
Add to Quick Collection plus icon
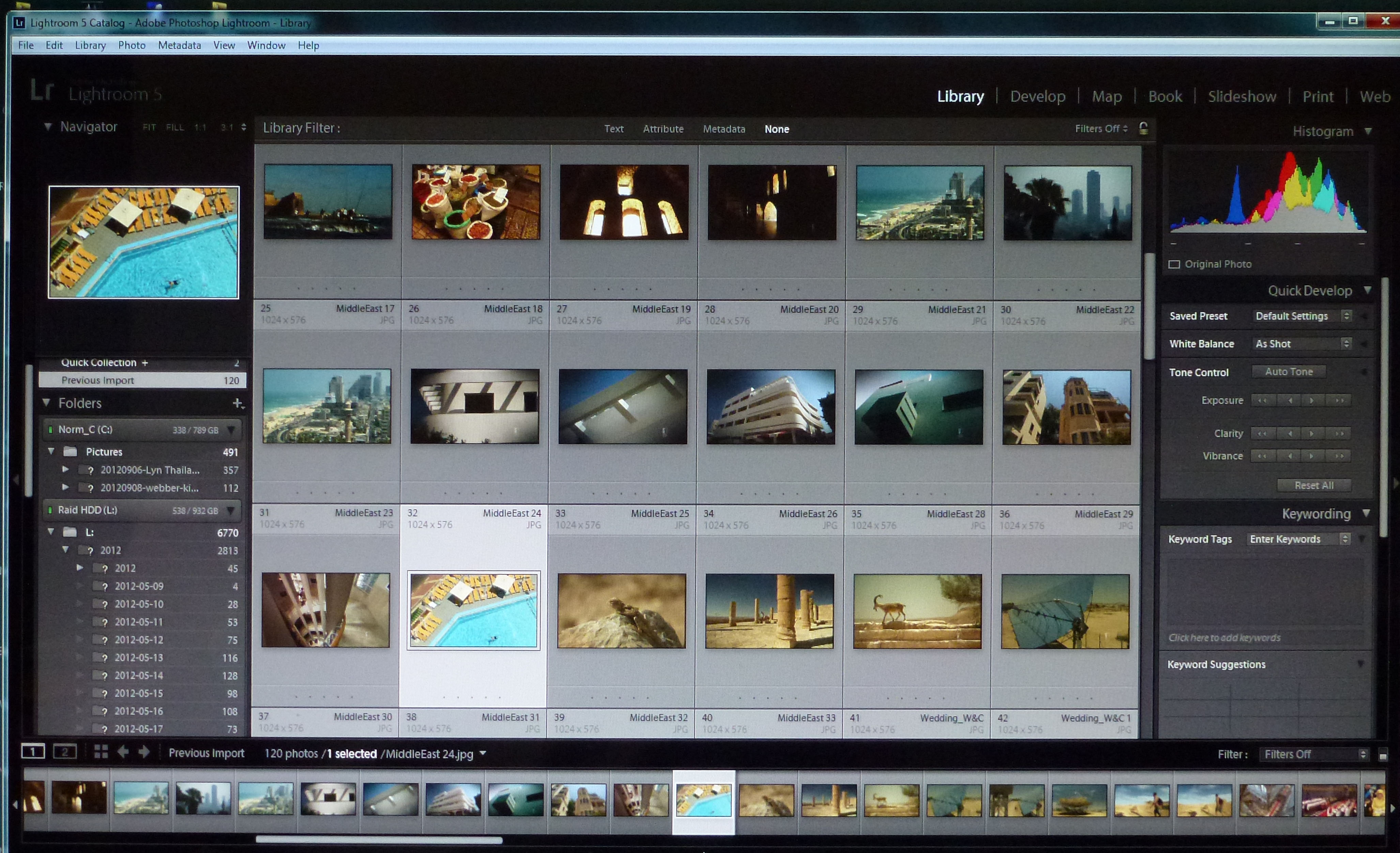(x=145, y=362)
